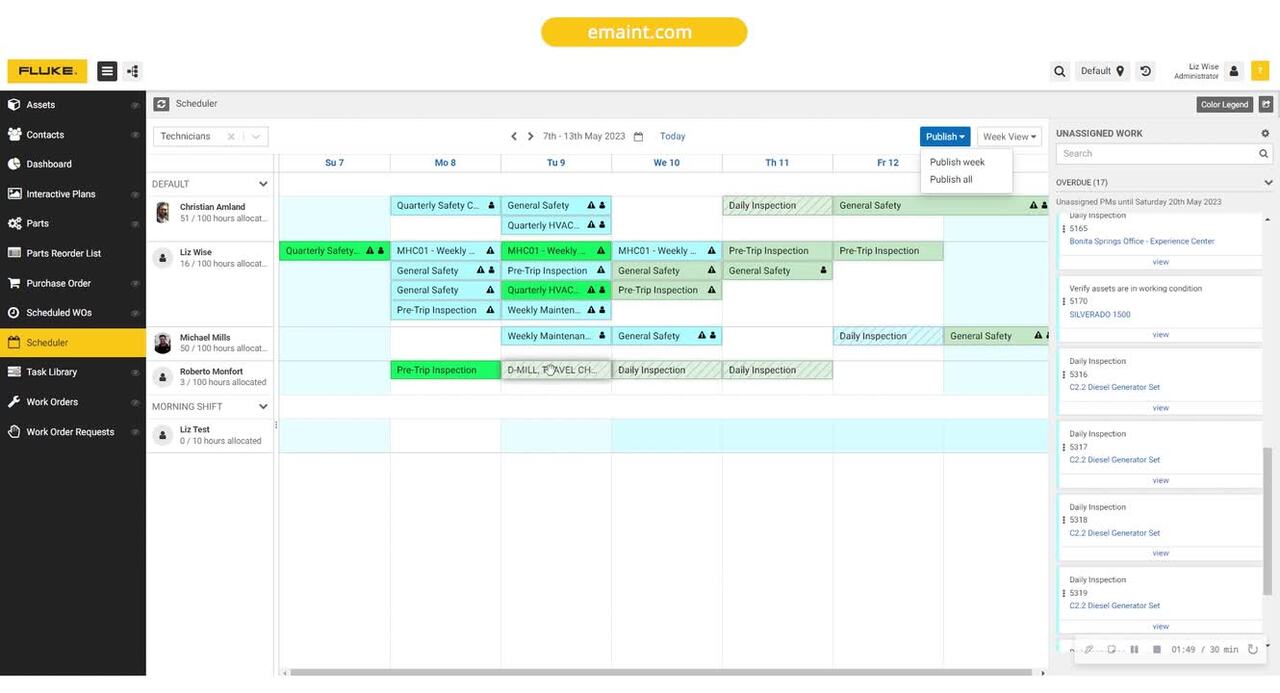Open the Publish dropdown button
The height and width of the screenshot is (693, 1280).
coord(945,137)
